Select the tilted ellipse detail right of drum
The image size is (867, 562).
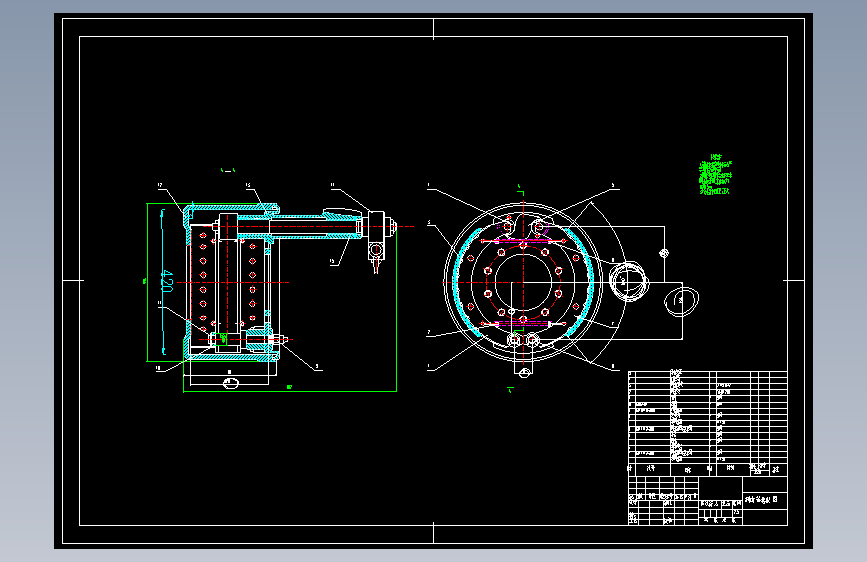[x=681, y=302]
